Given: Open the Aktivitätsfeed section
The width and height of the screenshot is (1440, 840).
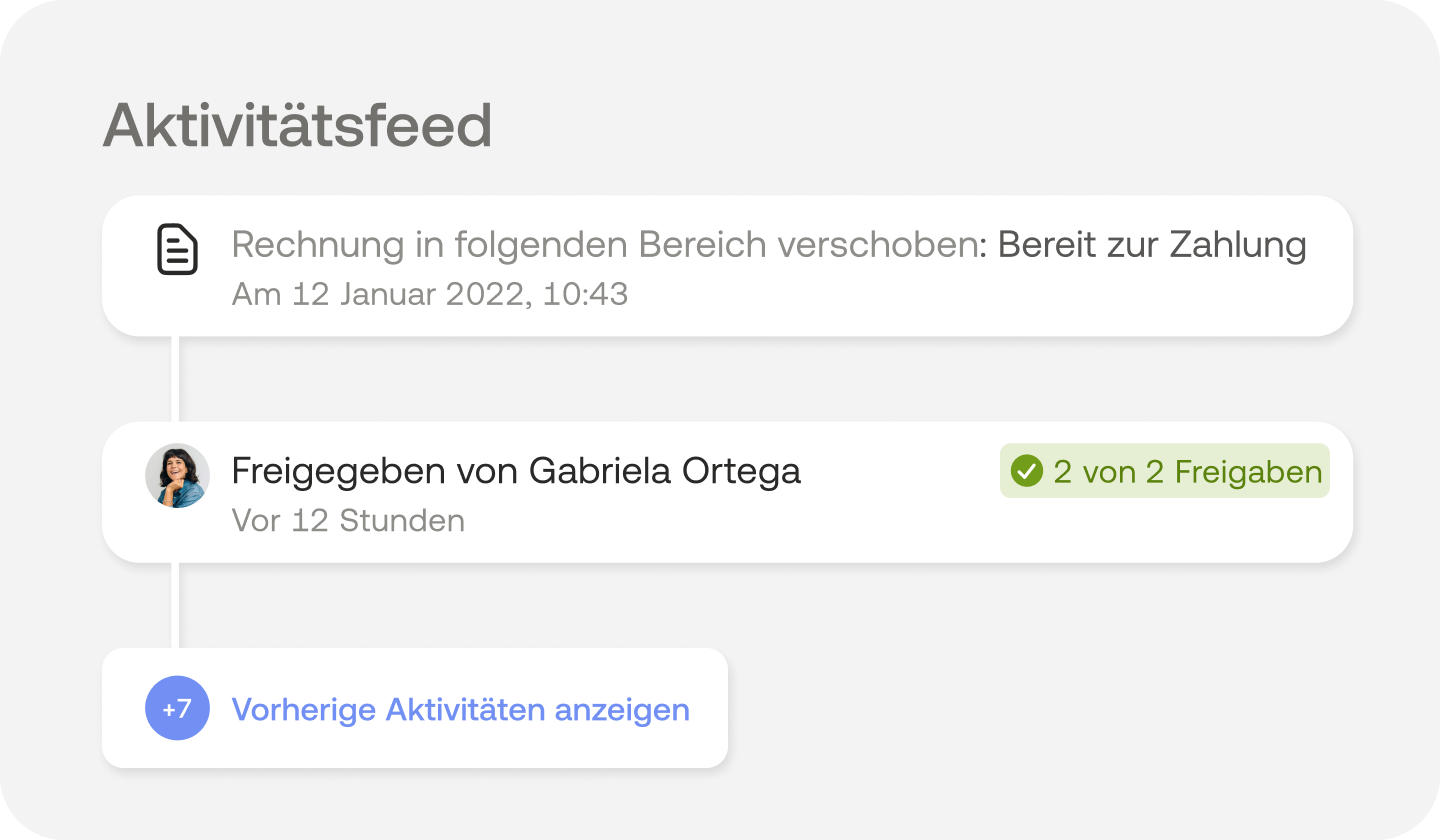Looking at the screenshot, I should [298, 123].
